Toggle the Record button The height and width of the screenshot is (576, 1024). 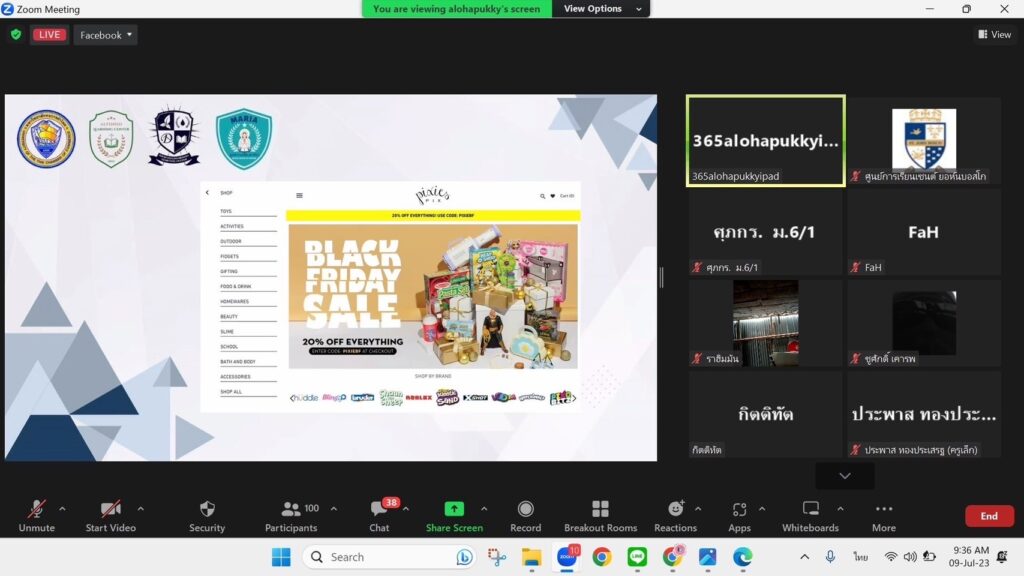(x=525, y=509)
